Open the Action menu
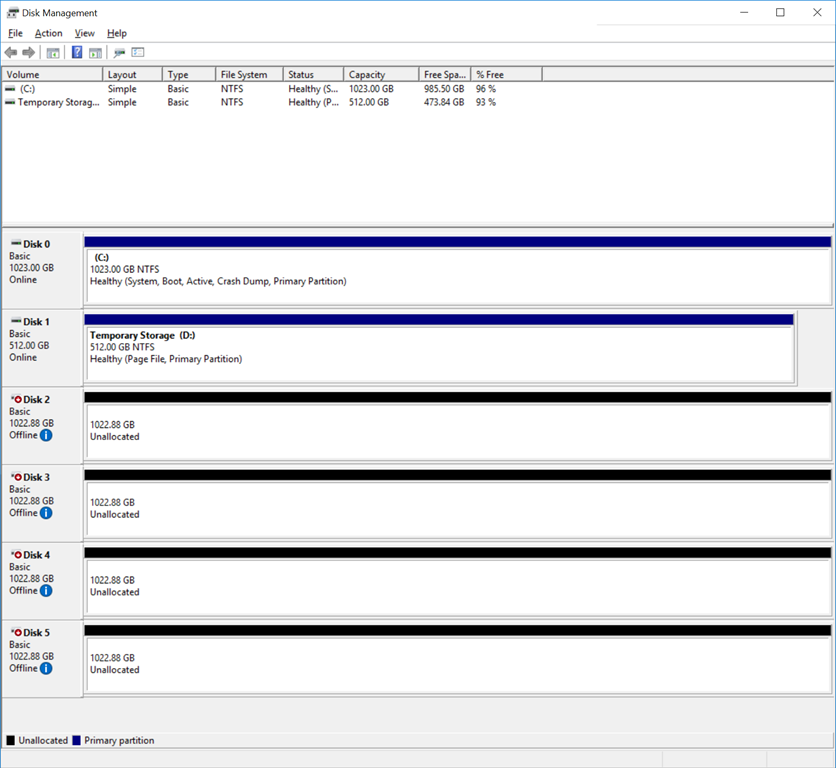Viewport: 836px width, 768px height. [x=48, y=33]
